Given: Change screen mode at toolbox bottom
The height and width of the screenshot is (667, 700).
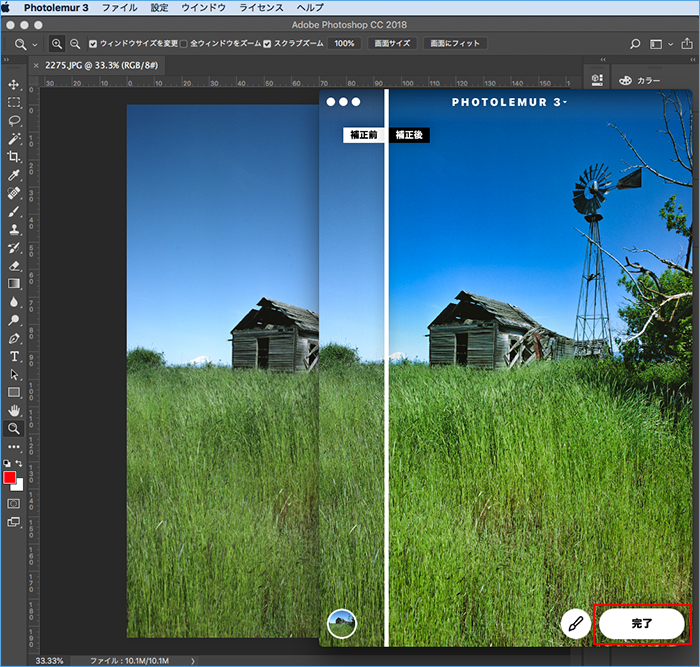Looking at the screenshot, I should (14, 522).
